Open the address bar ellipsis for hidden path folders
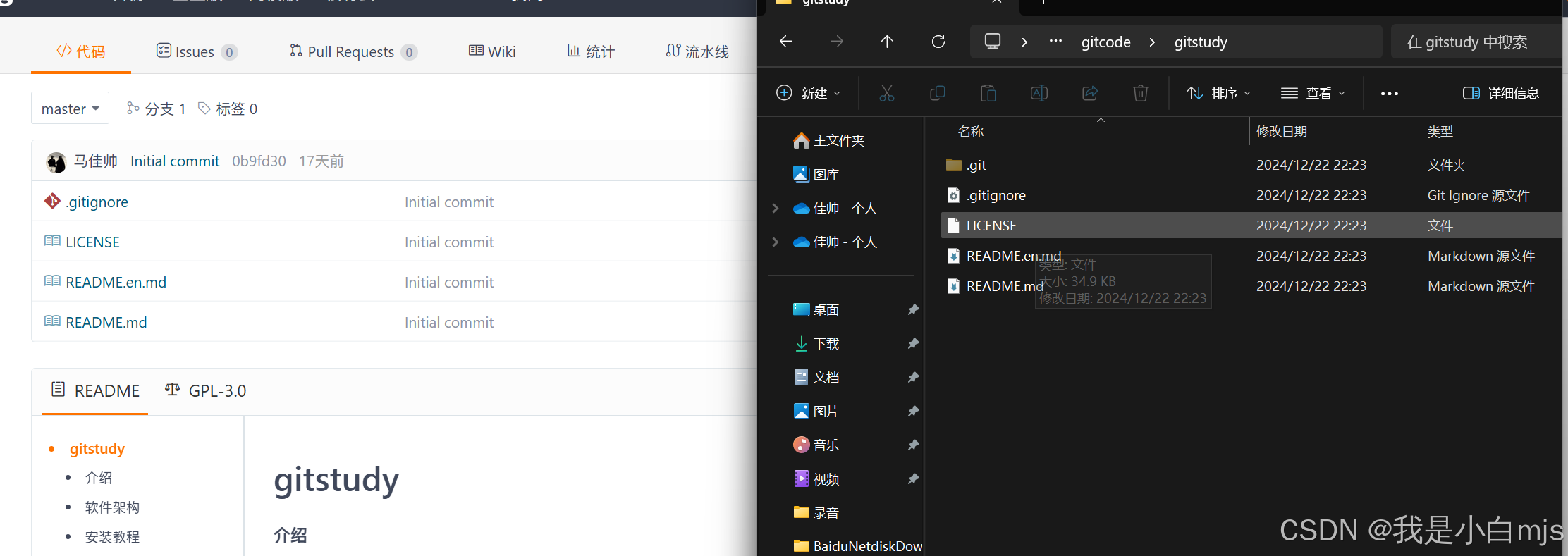 pyautogui.click(x=1055, y=41)
